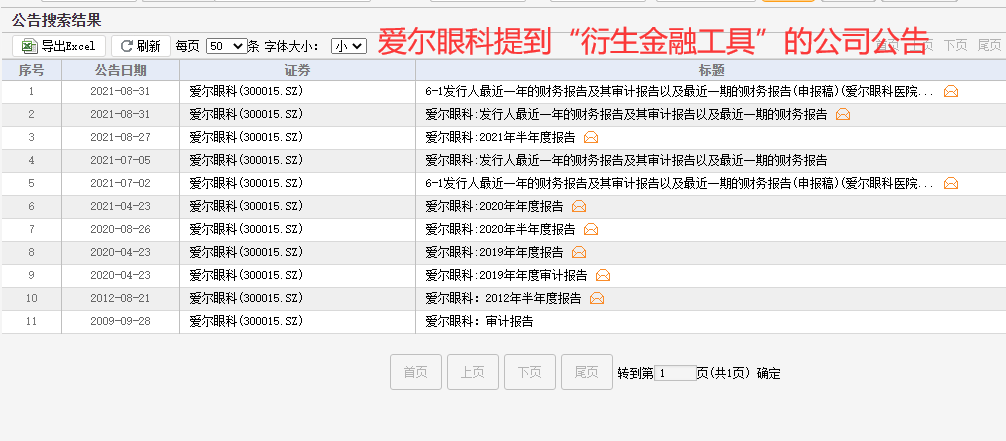Viewport: 1006px width, 441px height.
Task: Open 爱尔眼科:2021年半年度报告 title
Action: [x=500, y=137]
